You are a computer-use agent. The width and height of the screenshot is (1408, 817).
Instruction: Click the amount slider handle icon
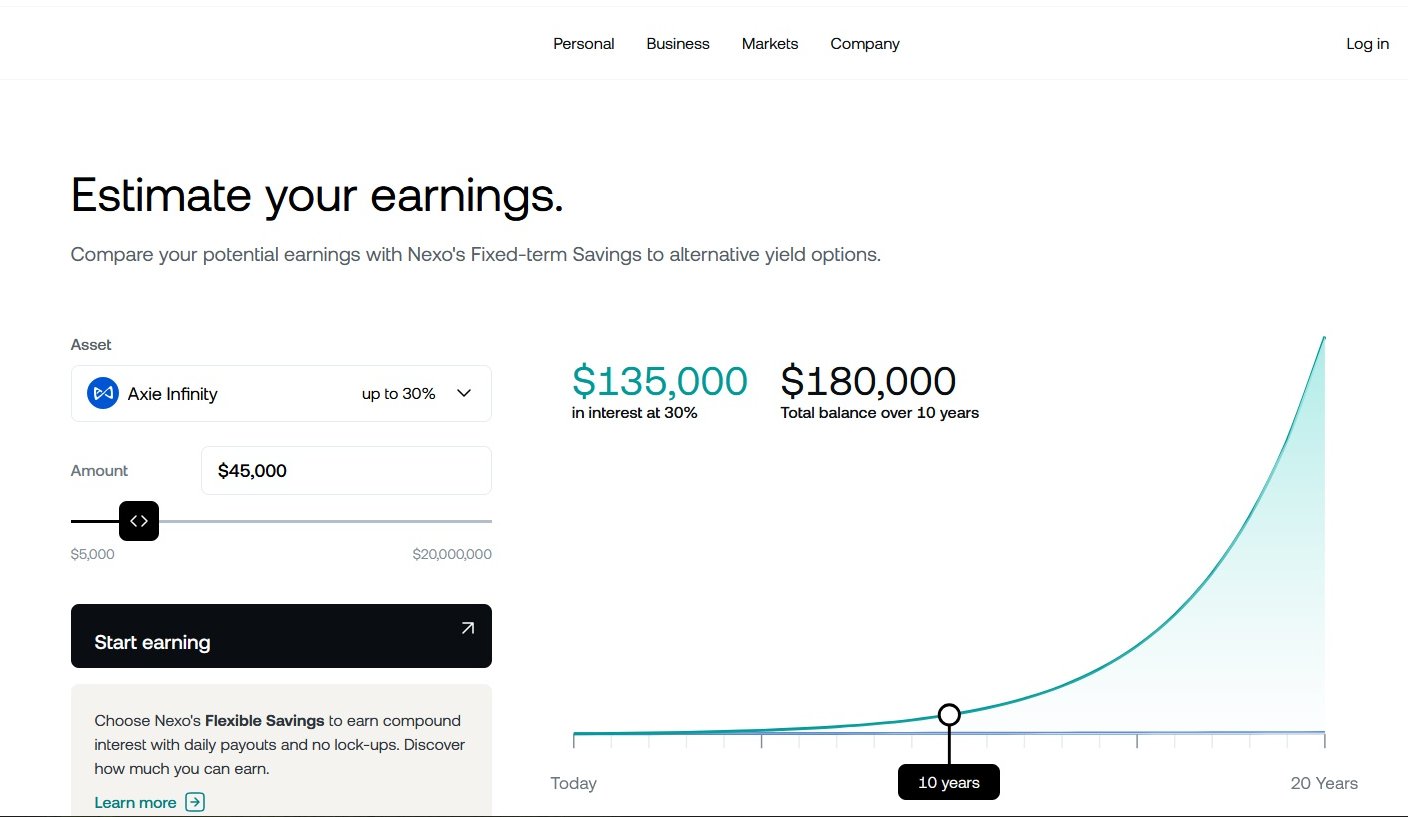139,521
